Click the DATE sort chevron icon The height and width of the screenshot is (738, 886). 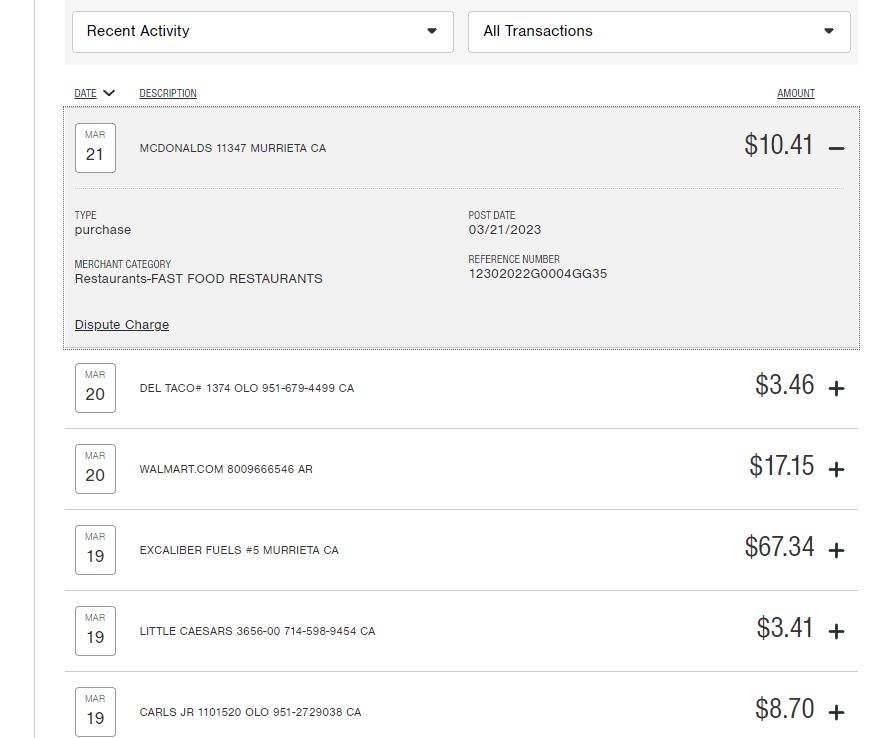click(x=110, y=92)
